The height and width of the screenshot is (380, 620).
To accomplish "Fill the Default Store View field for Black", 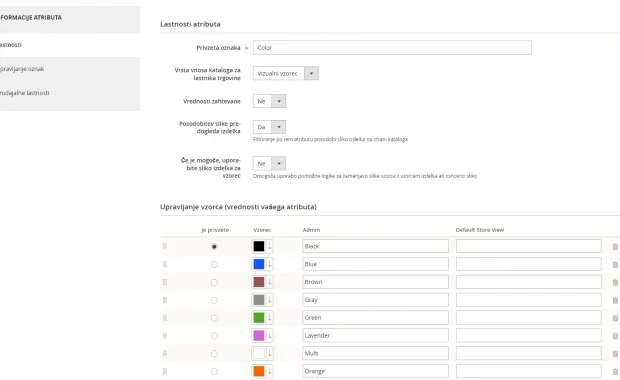I will click(x=529, y=246).
